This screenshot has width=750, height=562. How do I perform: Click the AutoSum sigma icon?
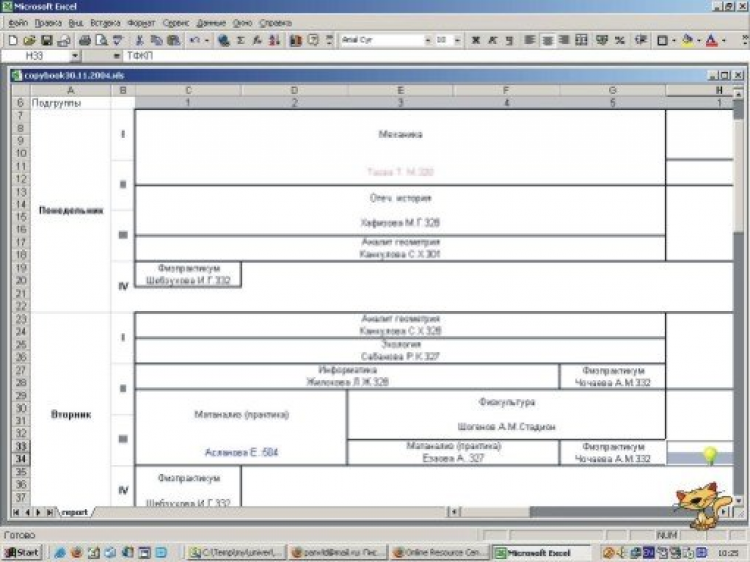tap(241, 41)
